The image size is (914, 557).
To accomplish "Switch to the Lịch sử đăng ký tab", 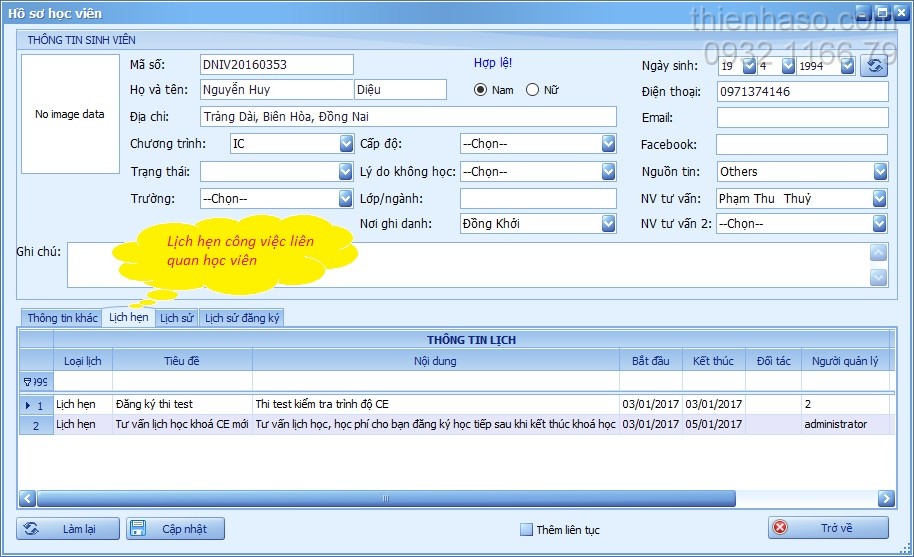I will tap(243, 318).
